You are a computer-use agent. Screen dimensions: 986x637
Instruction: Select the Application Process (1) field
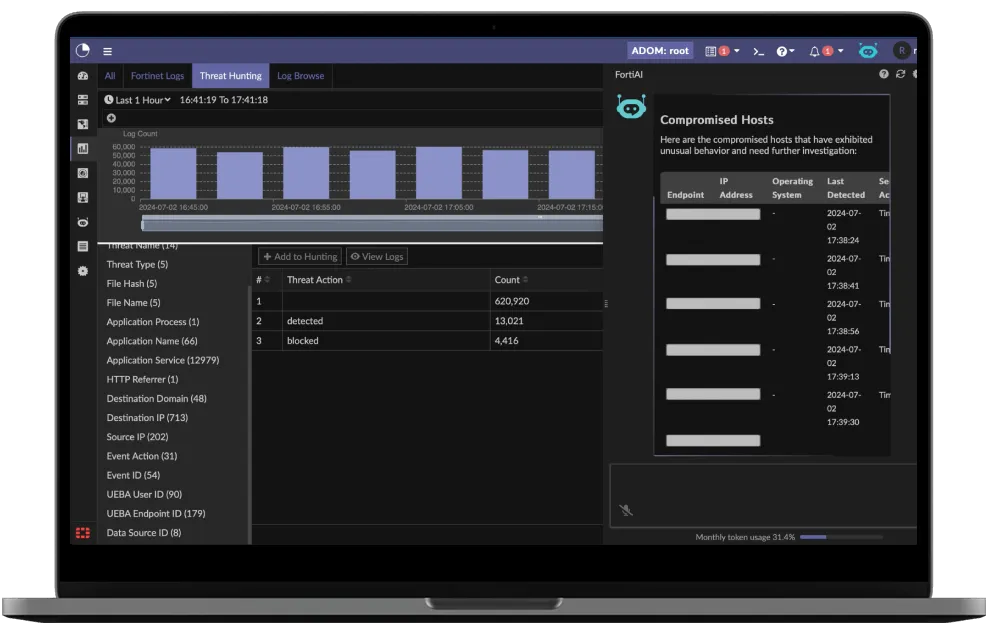point(153,322)
